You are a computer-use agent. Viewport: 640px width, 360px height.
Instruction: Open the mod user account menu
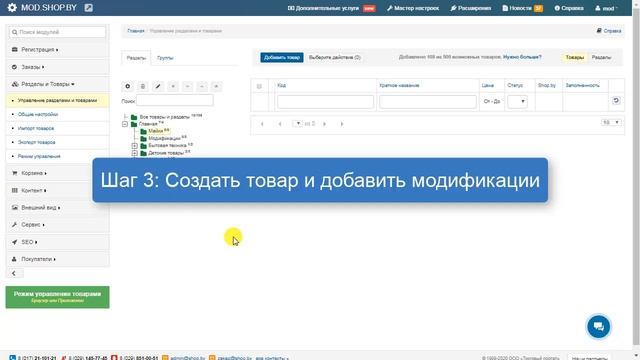pyautogui.click(x=607, y=8)
